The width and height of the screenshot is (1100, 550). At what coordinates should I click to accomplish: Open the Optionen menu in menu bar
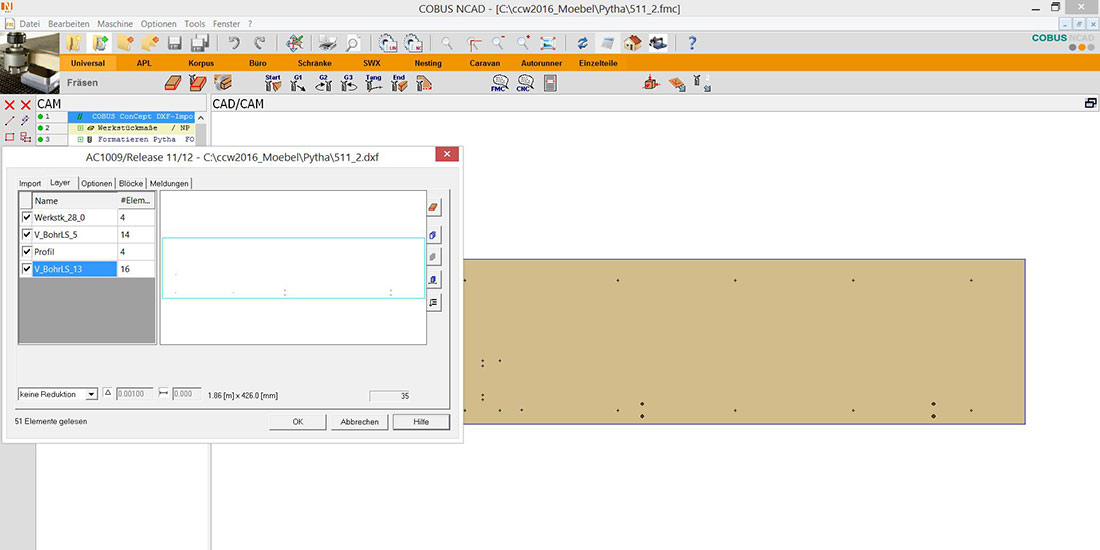[x=159, y=23]
